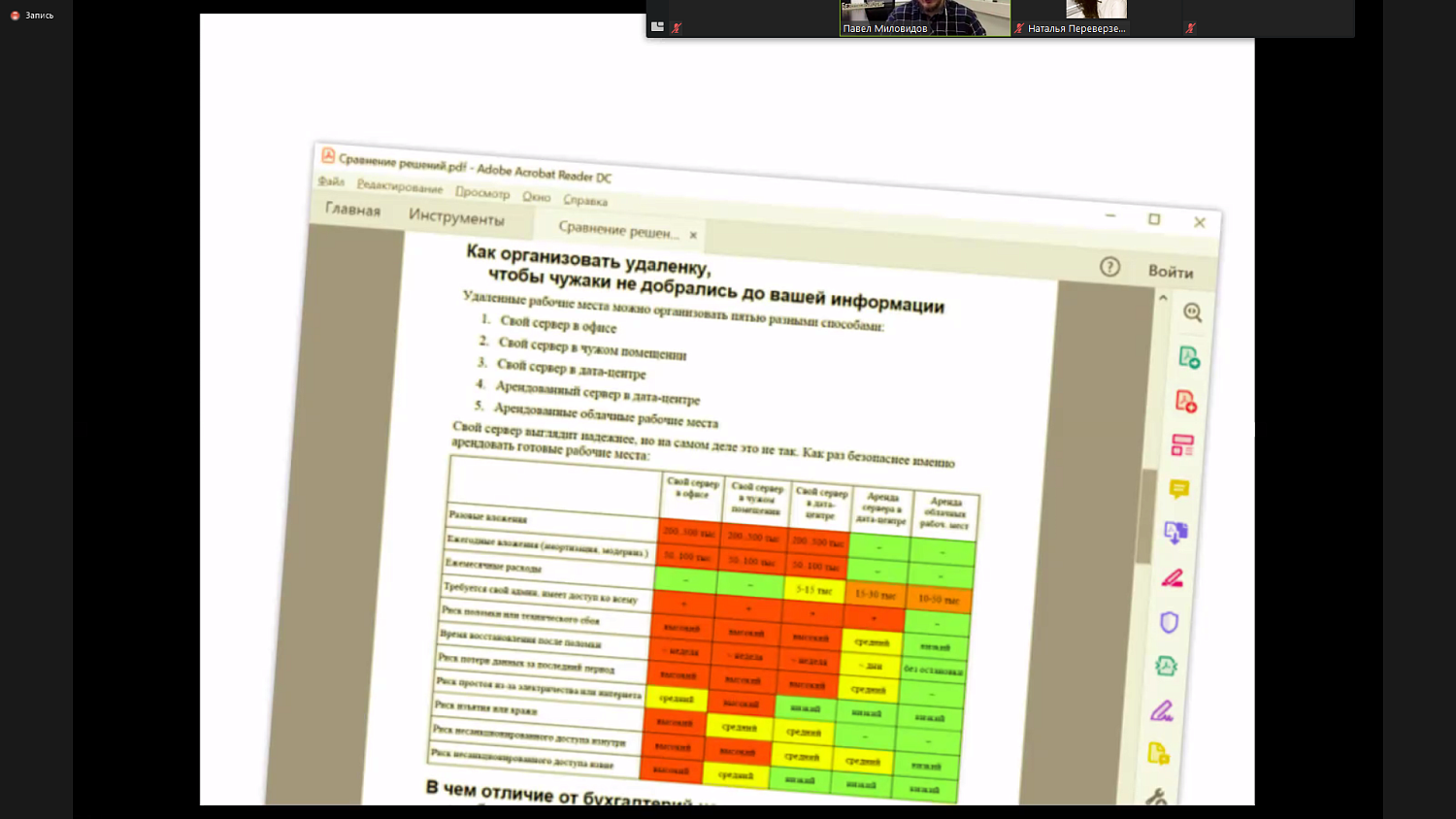Open the green Compress PDF tool

[1166, 666]
